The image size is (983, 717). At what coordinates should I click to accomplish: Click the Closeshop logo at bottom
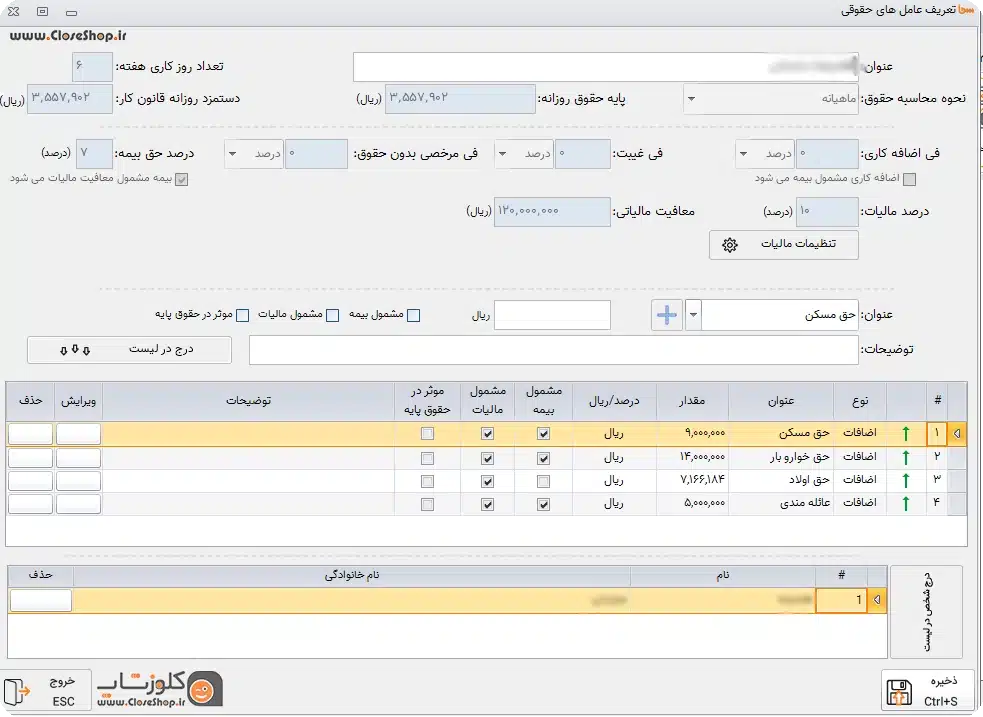point(160,689)
